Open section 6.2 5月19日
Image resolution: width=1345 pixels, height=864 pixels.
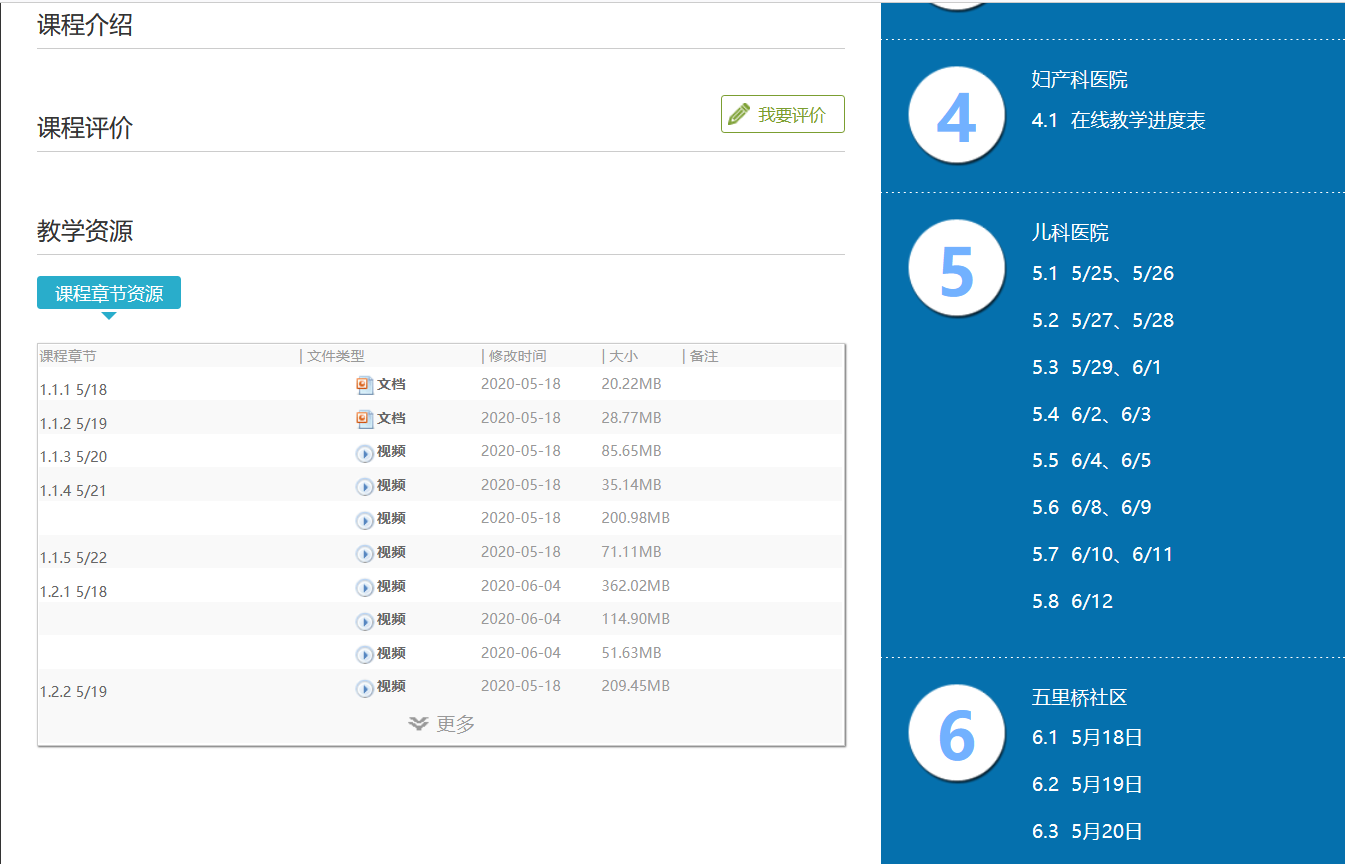point(1087,785)
